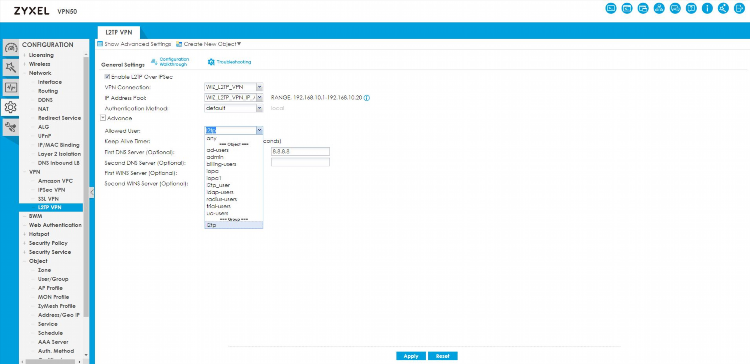The width and height of the screenshot is (750, 364).
Task: Open AAA Server under Object
Action: (53, 342)
